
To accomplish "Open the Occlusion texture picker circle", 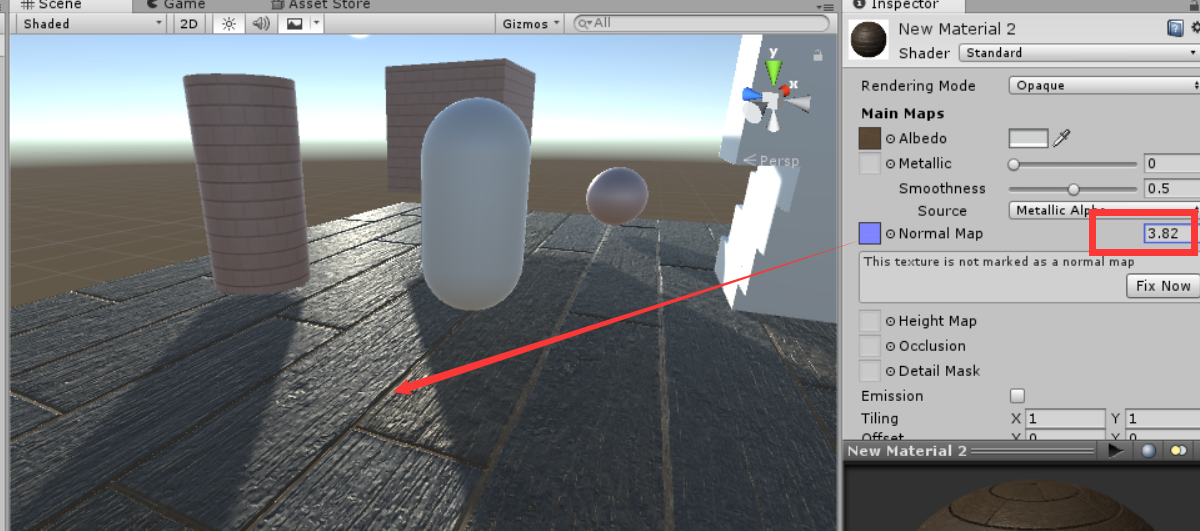I will (890, 346).
